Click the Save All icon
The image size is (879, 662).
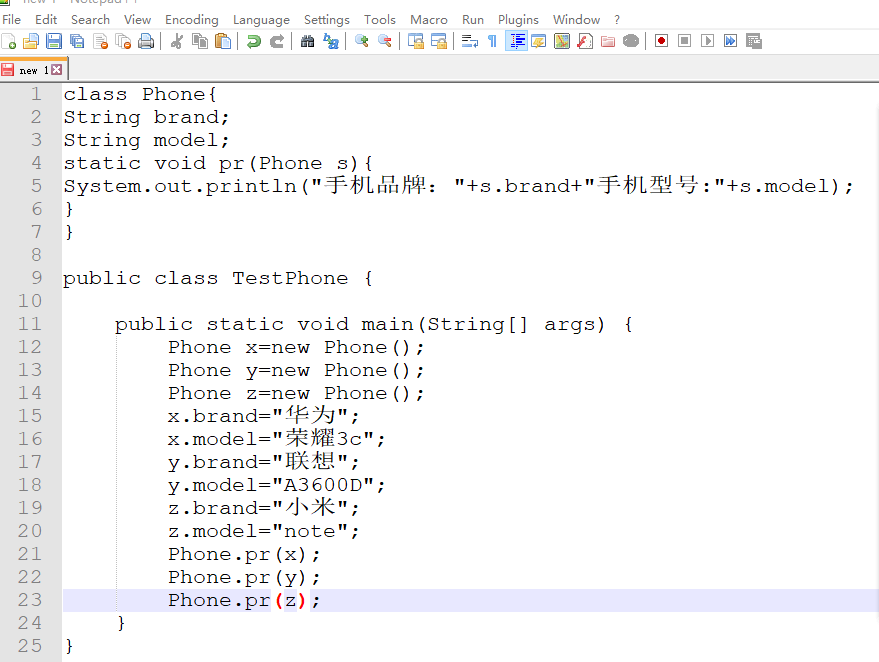coord(77,41)
